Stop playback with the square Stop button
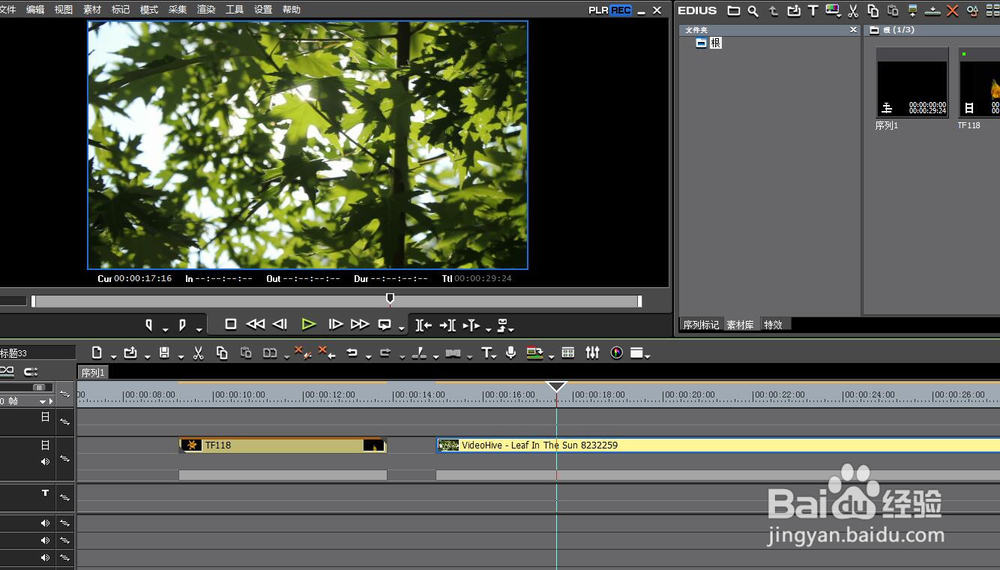Viewport: 1000px width, 570px height. tap(231, 325)
